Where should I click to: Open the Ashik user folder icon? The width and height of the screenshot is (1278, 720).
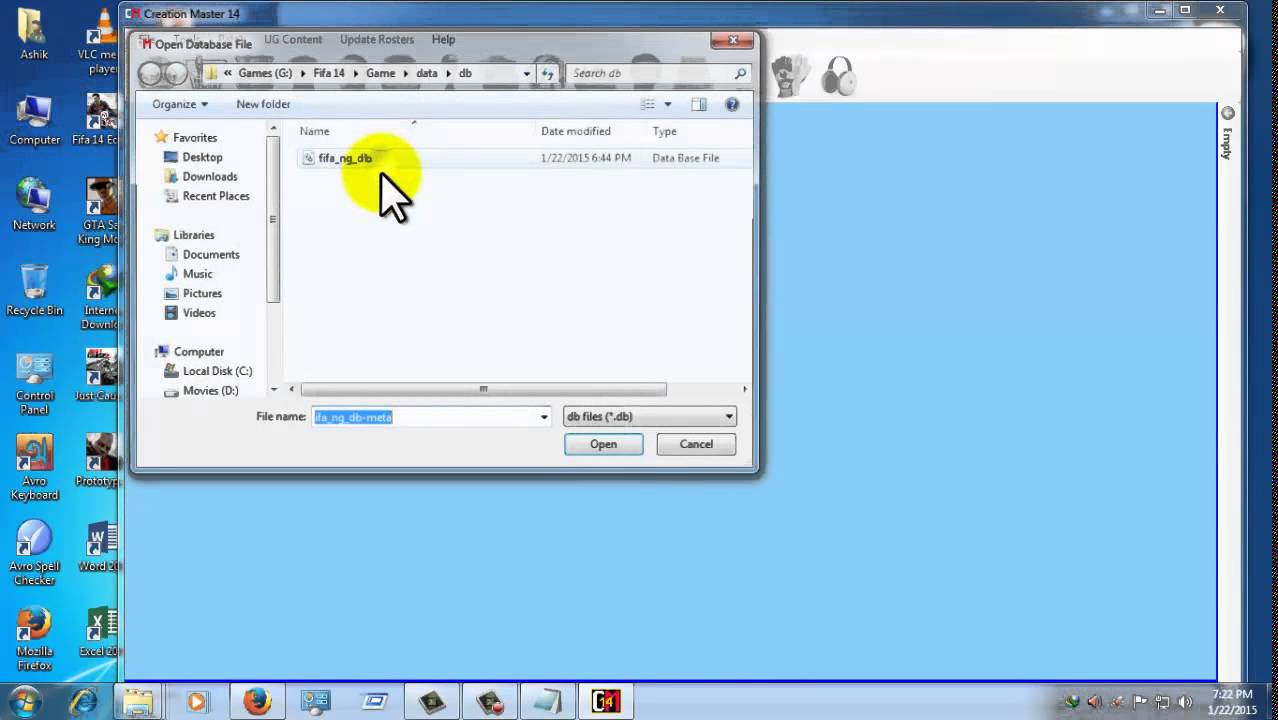coord(34,35)
